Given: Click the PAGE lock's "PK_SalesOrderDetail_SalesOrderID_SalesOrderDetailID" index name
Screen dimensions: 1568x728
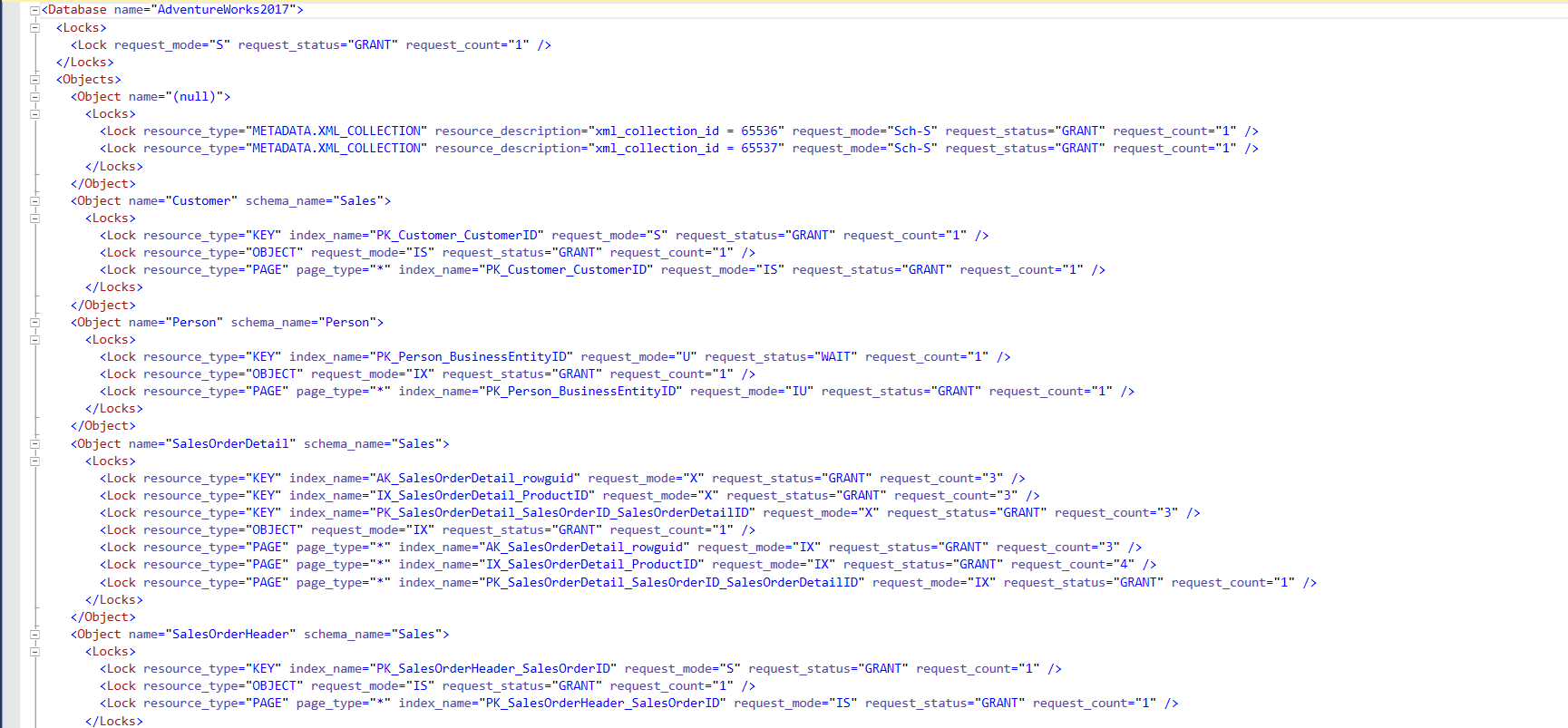Looking at the screenshot, I should point(672,583).
